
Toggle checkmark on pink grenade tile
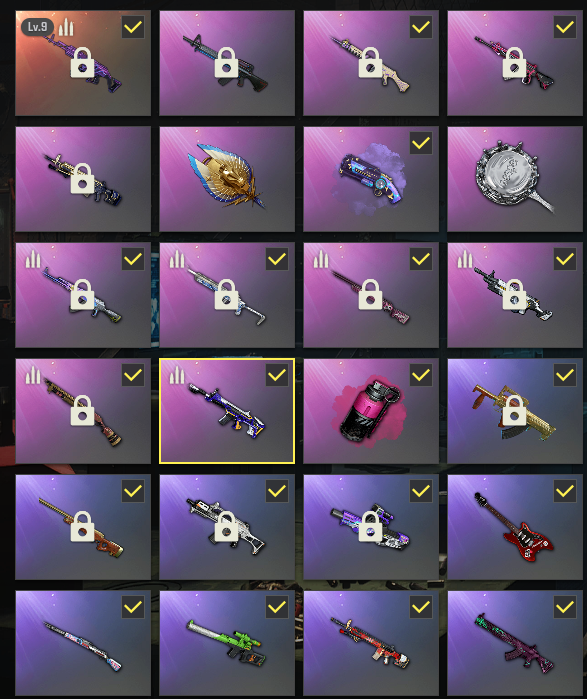click(x=421, y=375)
